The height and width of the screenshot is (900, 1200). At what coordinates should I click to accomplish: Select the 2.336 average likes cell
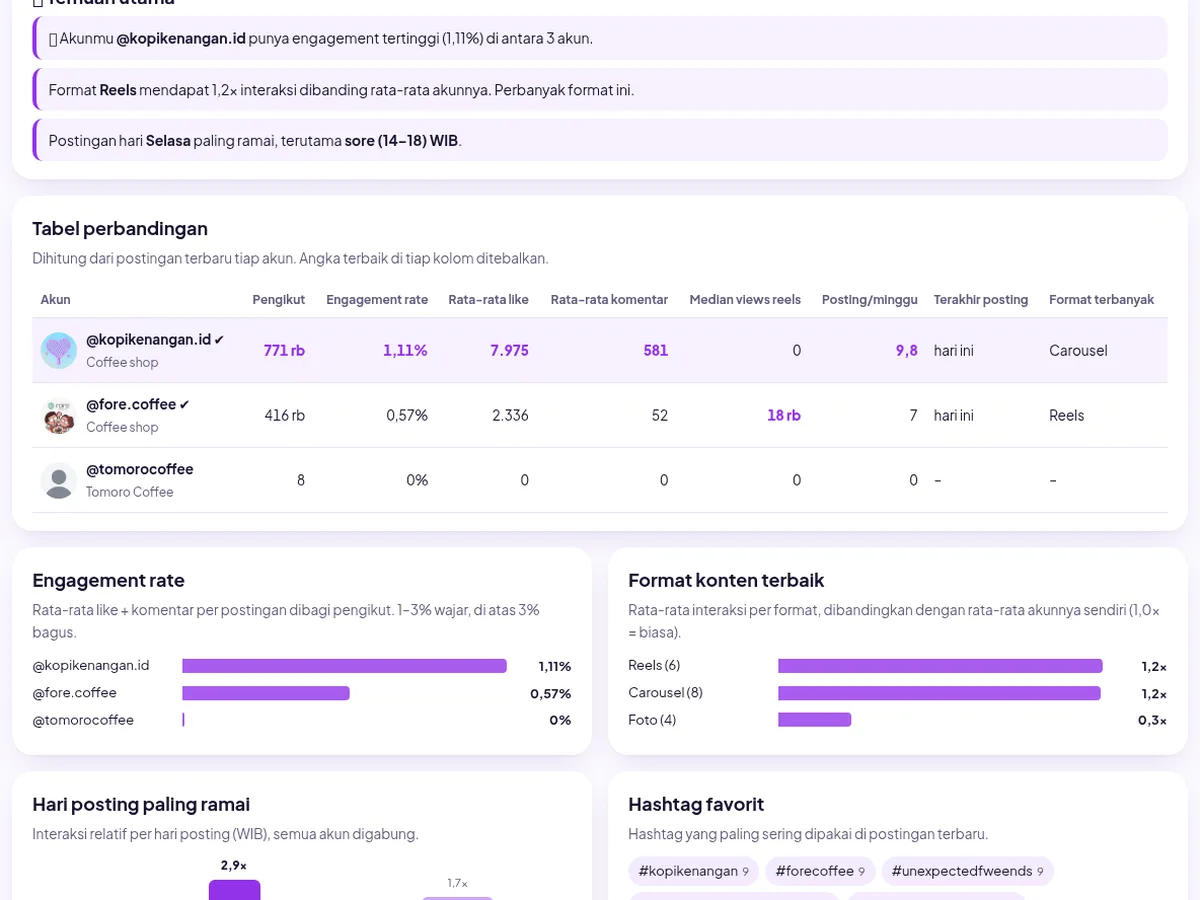point(510,416)
